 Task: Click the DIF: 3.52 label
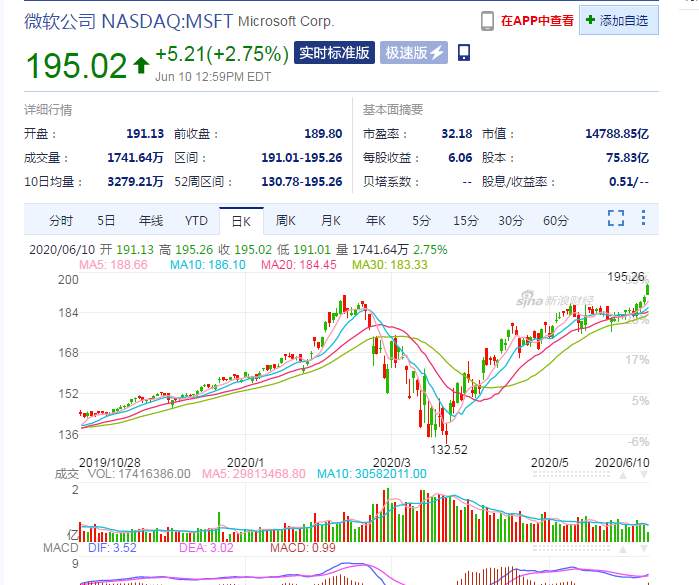tap(112, 548)
